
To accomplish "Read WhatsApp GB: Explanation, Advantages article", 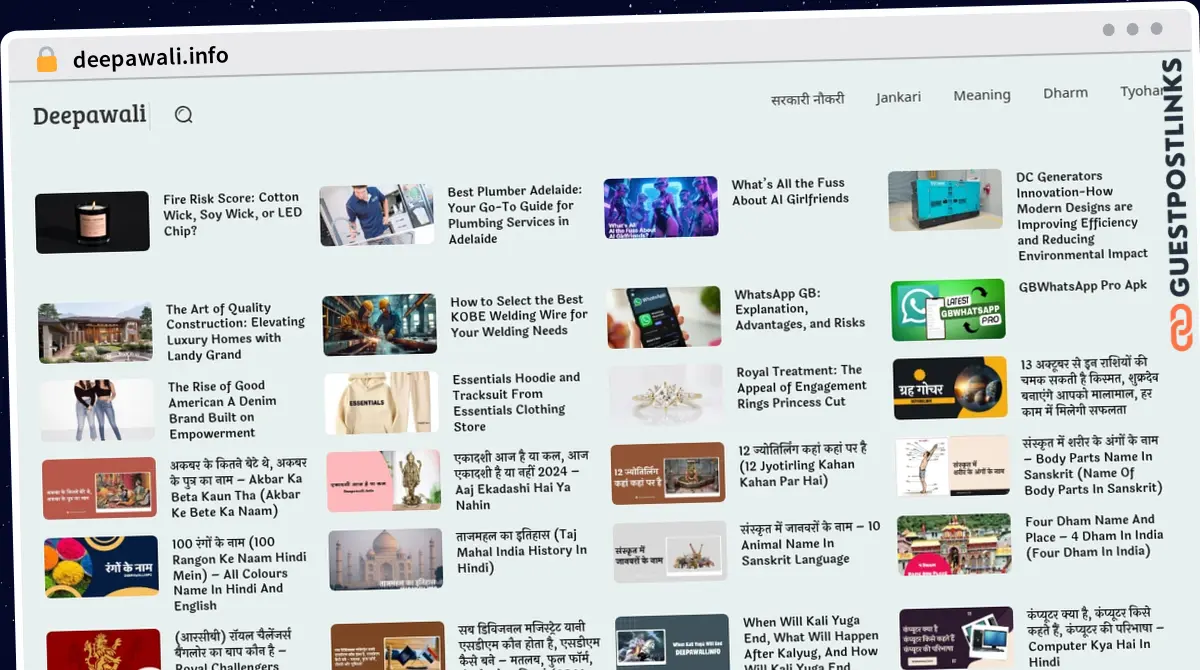I will pyautogui.click(x=800, y=308).
